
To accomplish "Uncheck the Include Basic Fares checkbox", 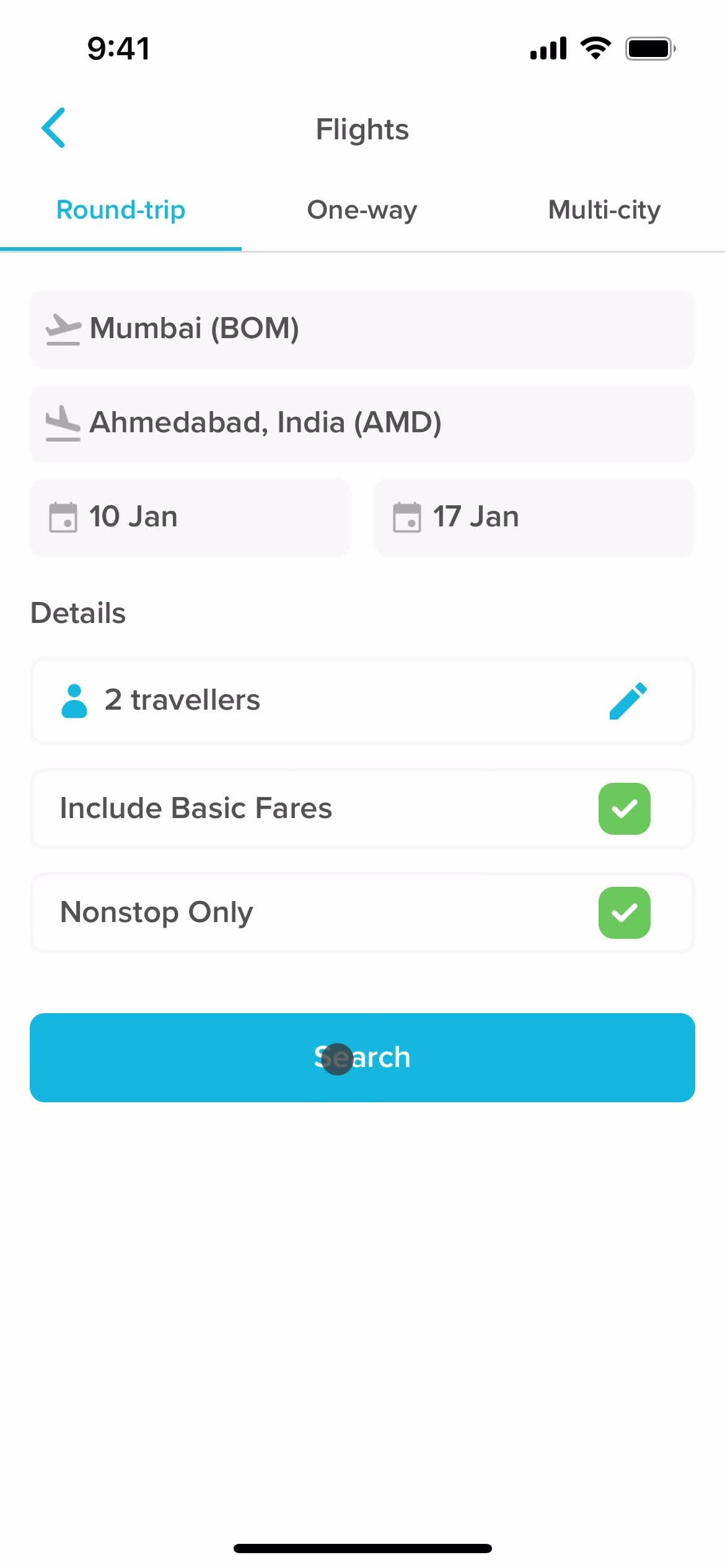I will (x=625, y=809).
